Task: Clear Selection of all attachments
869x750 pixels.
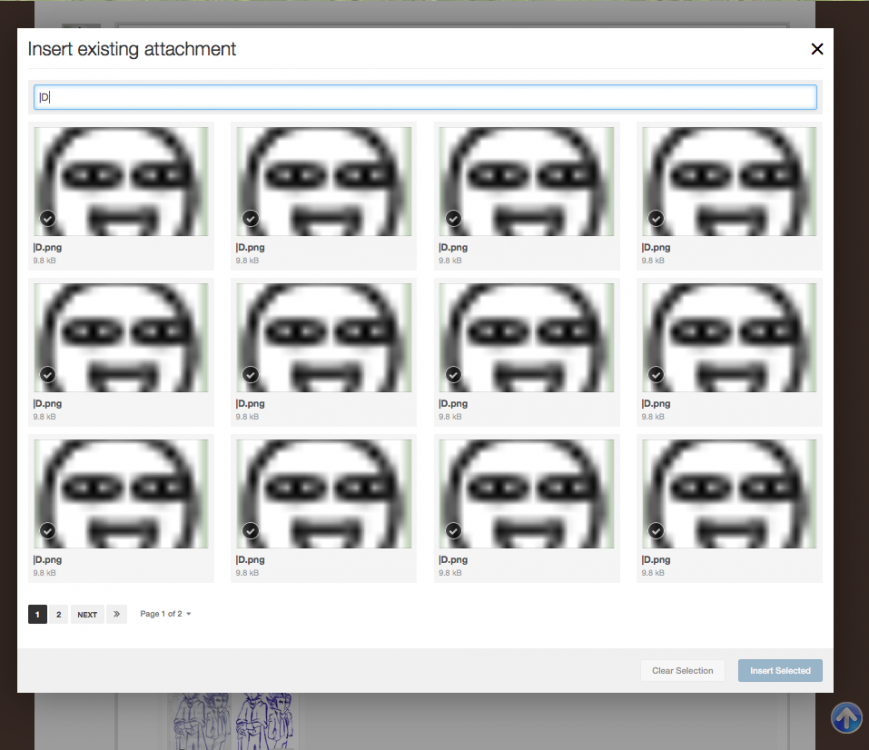Action: click(682, 670)
